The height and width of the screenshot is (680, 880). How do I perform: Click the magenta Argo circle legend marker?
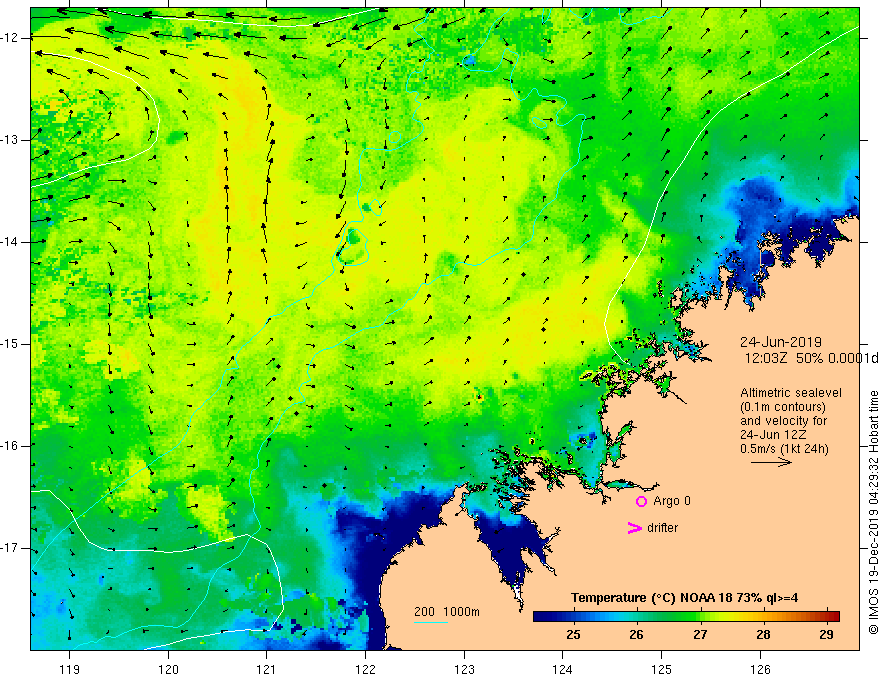[641, 501]
